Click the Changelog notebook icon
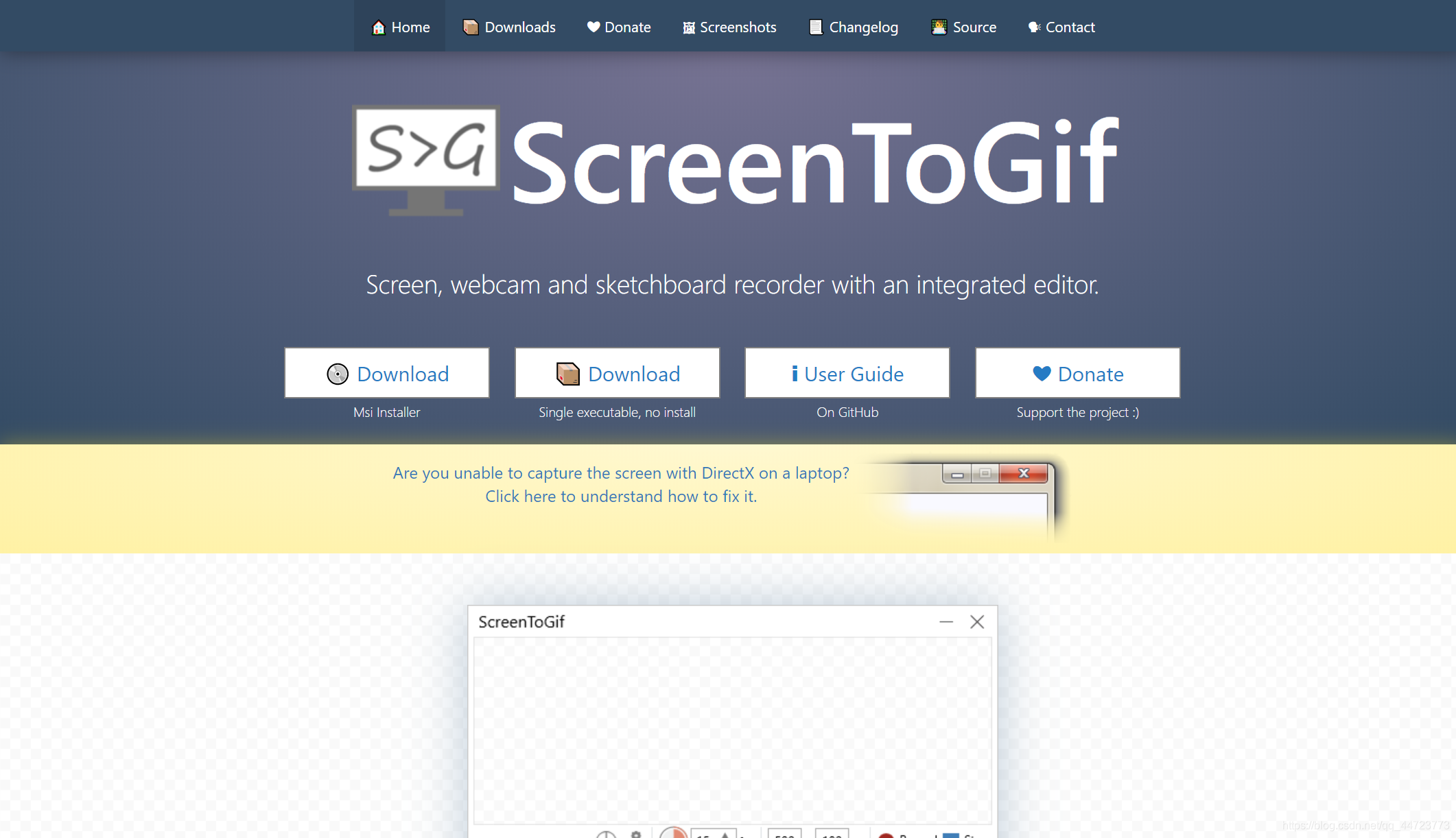The width and height of the screenshot is (1456, 838). 814,27
